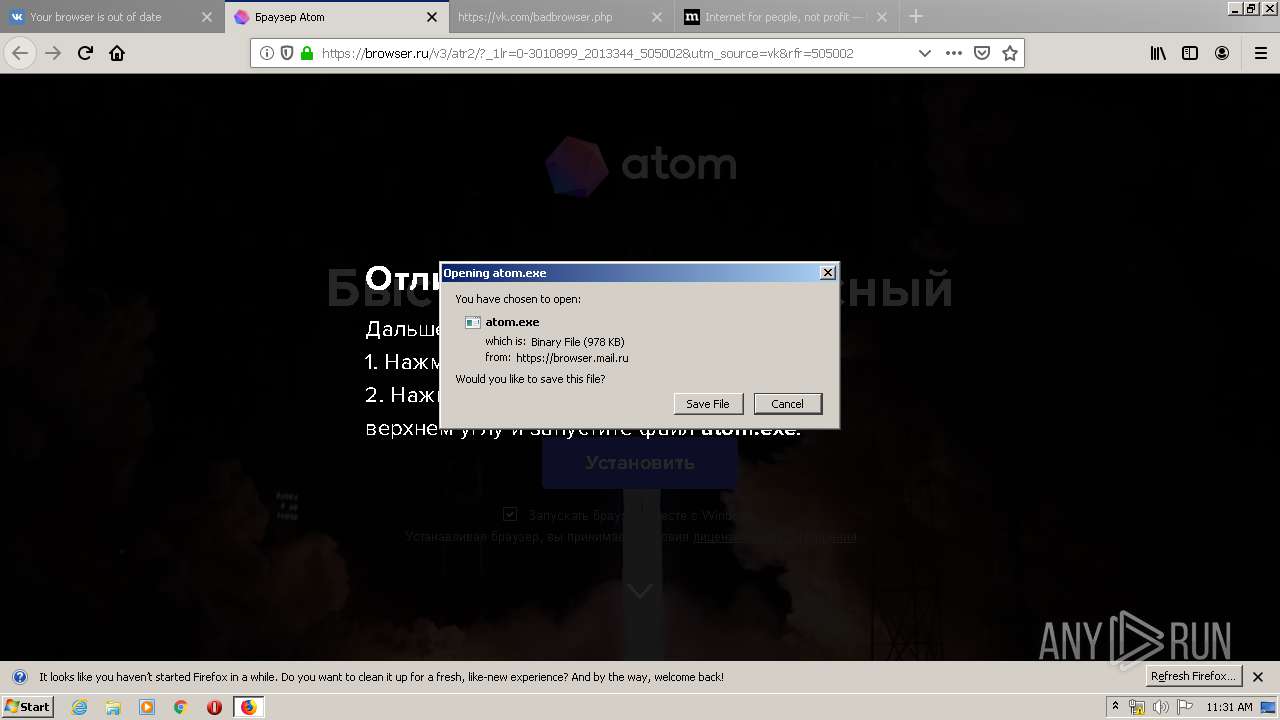Select the Браузер Atom tab

click(336, 17)
